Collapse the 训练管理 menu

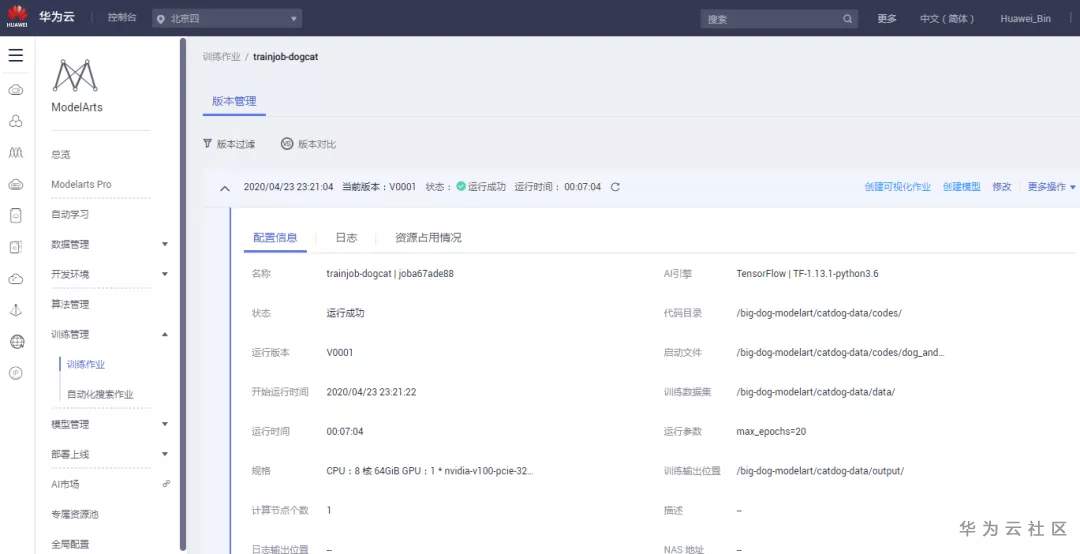pos(165,334)
